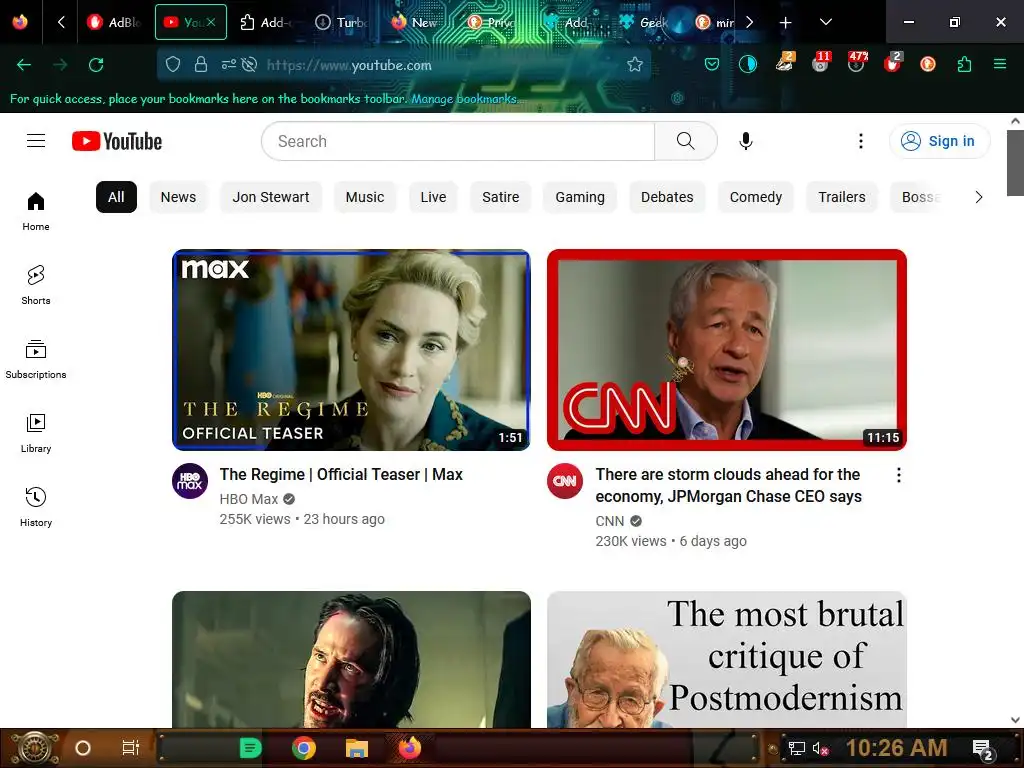Image resolution: width=1024 pixels, height=768 pixels.
Task: Reload the page with the refresh icon
Action: [x=96, y=65]
